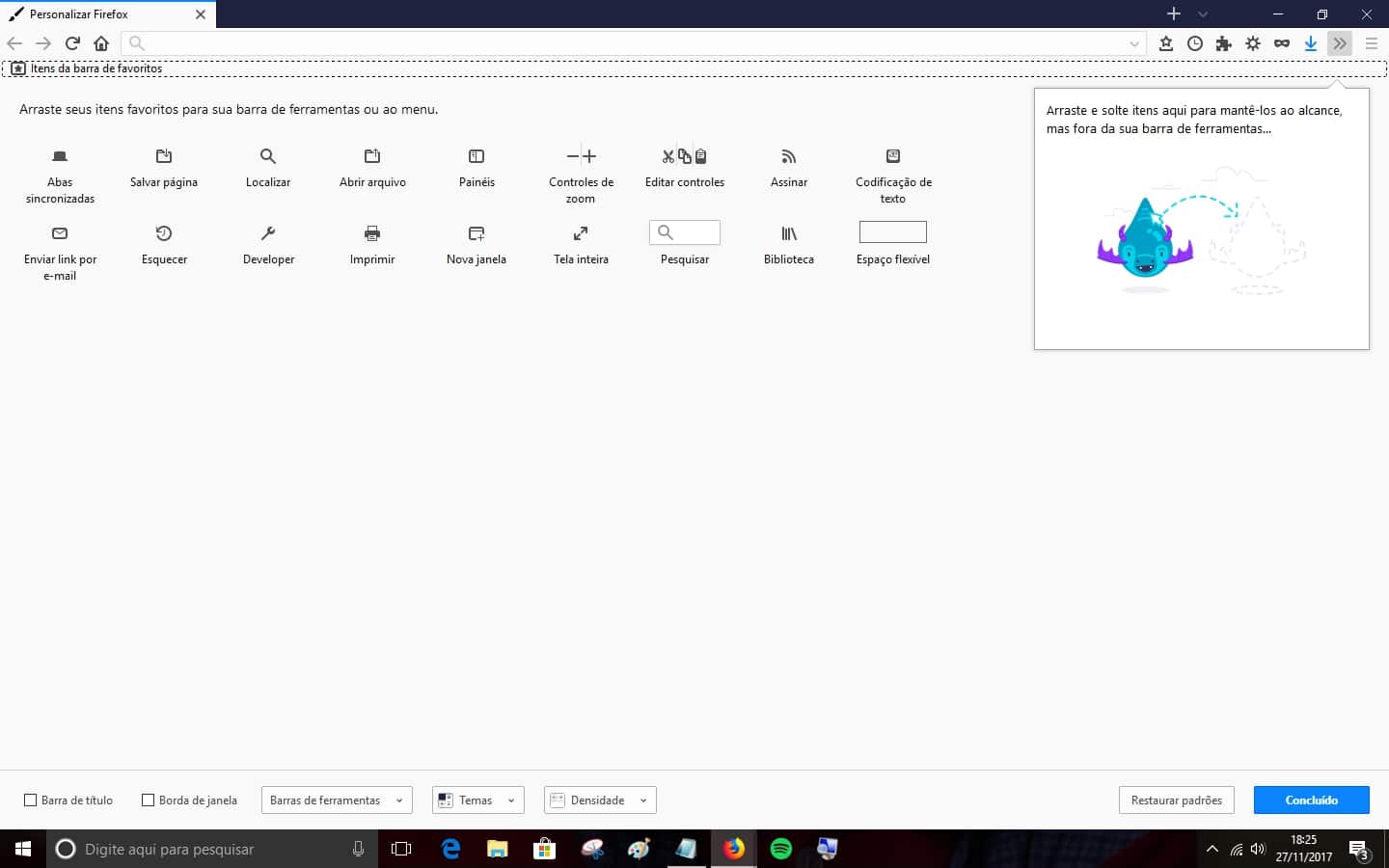
Task: Click the downloads arrow icon
Action: tap(1311, 43)
